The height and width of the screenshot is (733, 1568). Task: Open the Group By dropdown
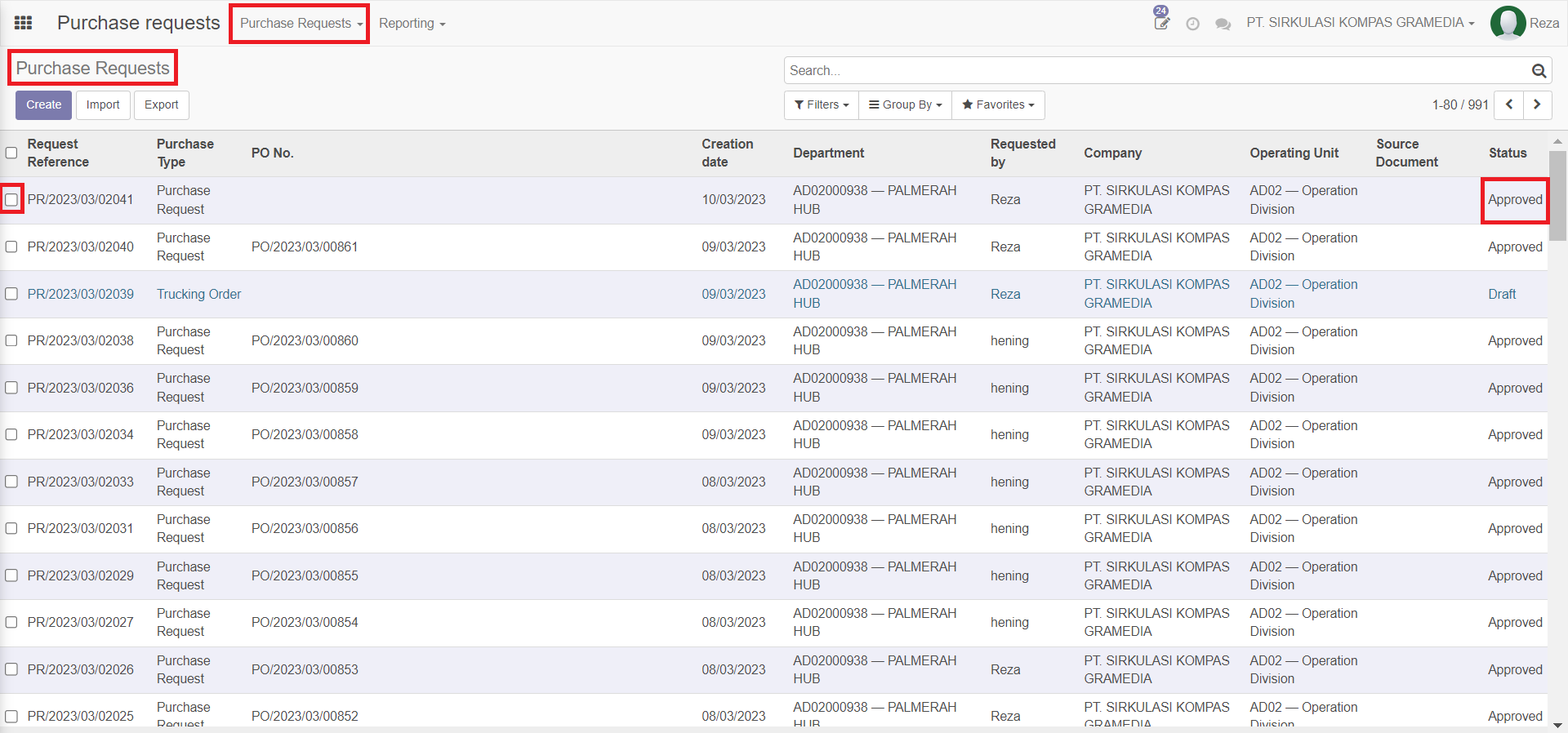point(905,104)
